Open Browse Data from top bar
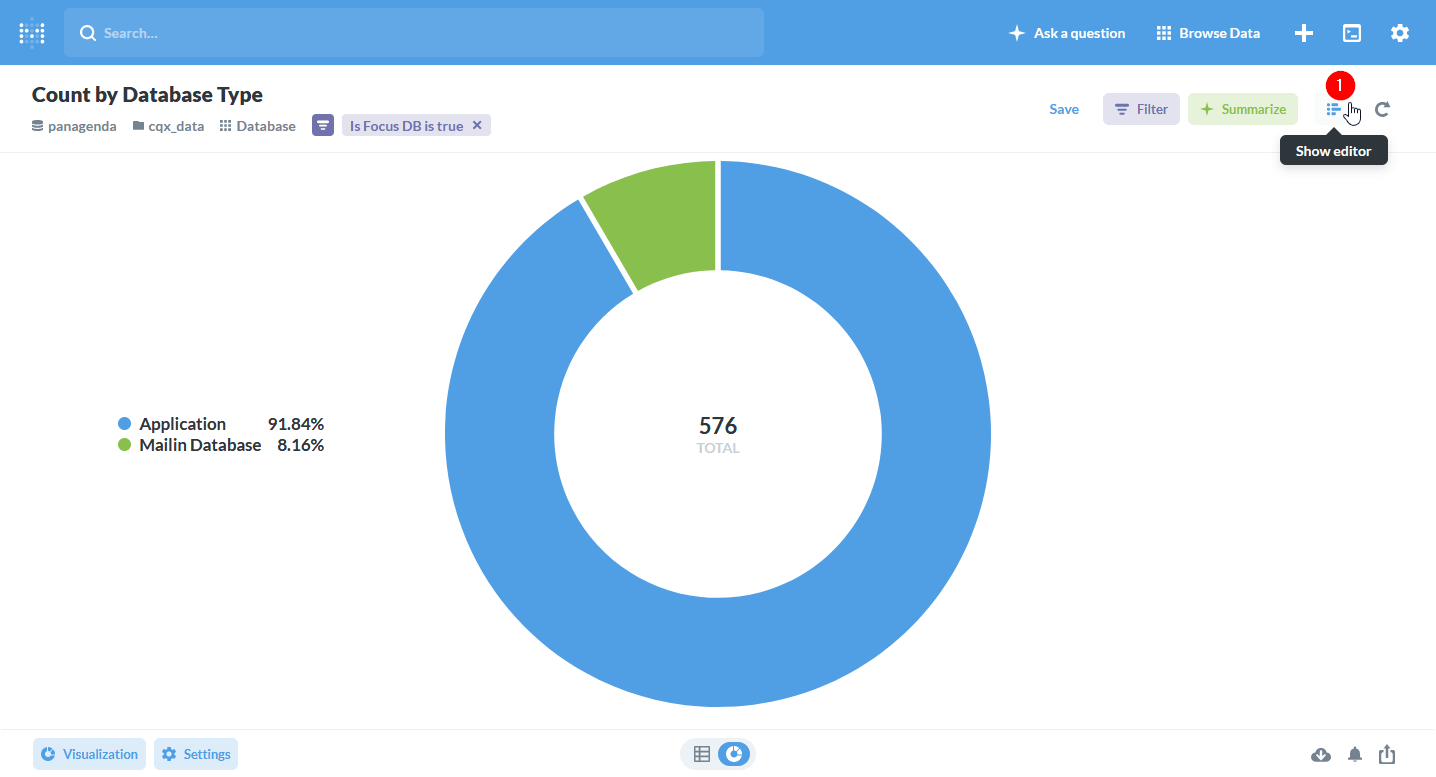Viewport: 1436px width, 777px height. 1208,33
